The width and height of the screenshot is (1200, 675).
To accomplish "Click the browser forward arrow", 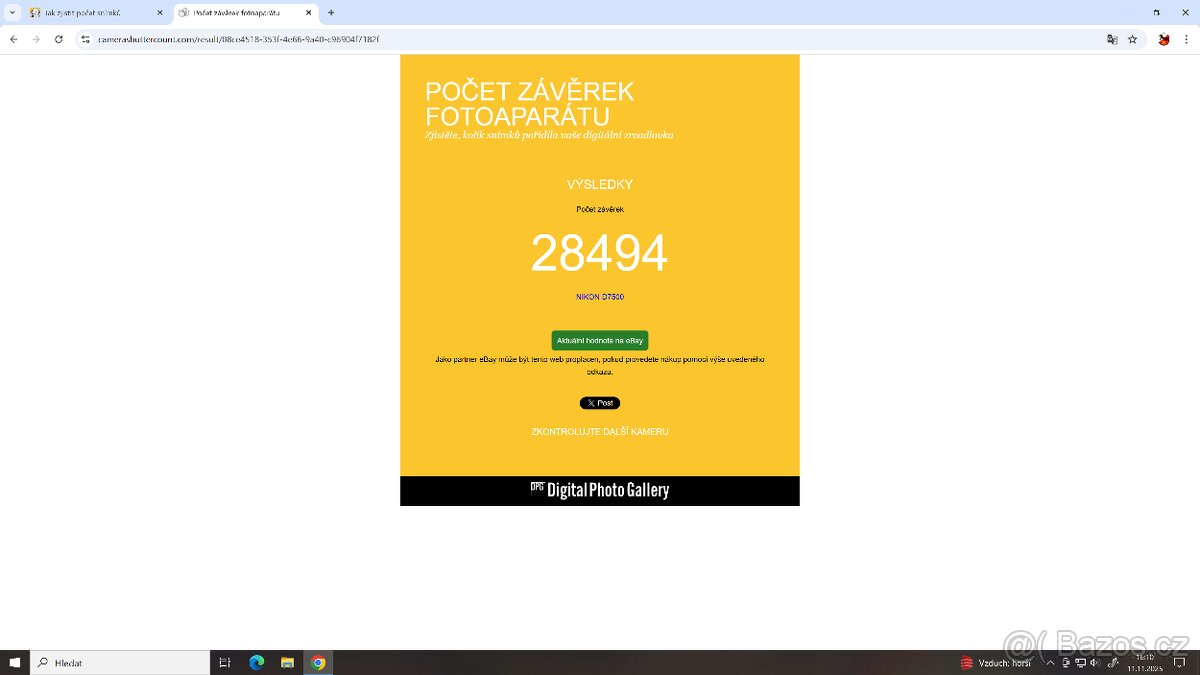I will pos(36,39).
